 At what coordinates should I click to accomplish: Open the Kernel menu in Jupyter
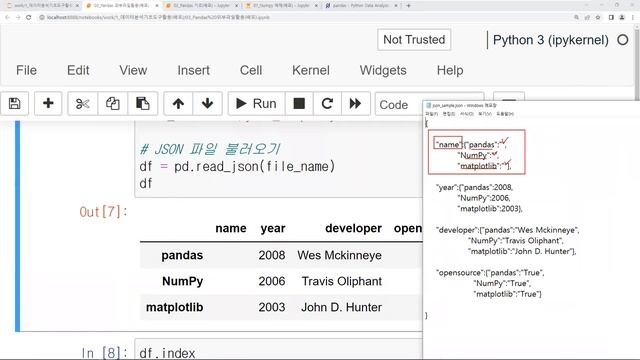[x=311, y=70]
